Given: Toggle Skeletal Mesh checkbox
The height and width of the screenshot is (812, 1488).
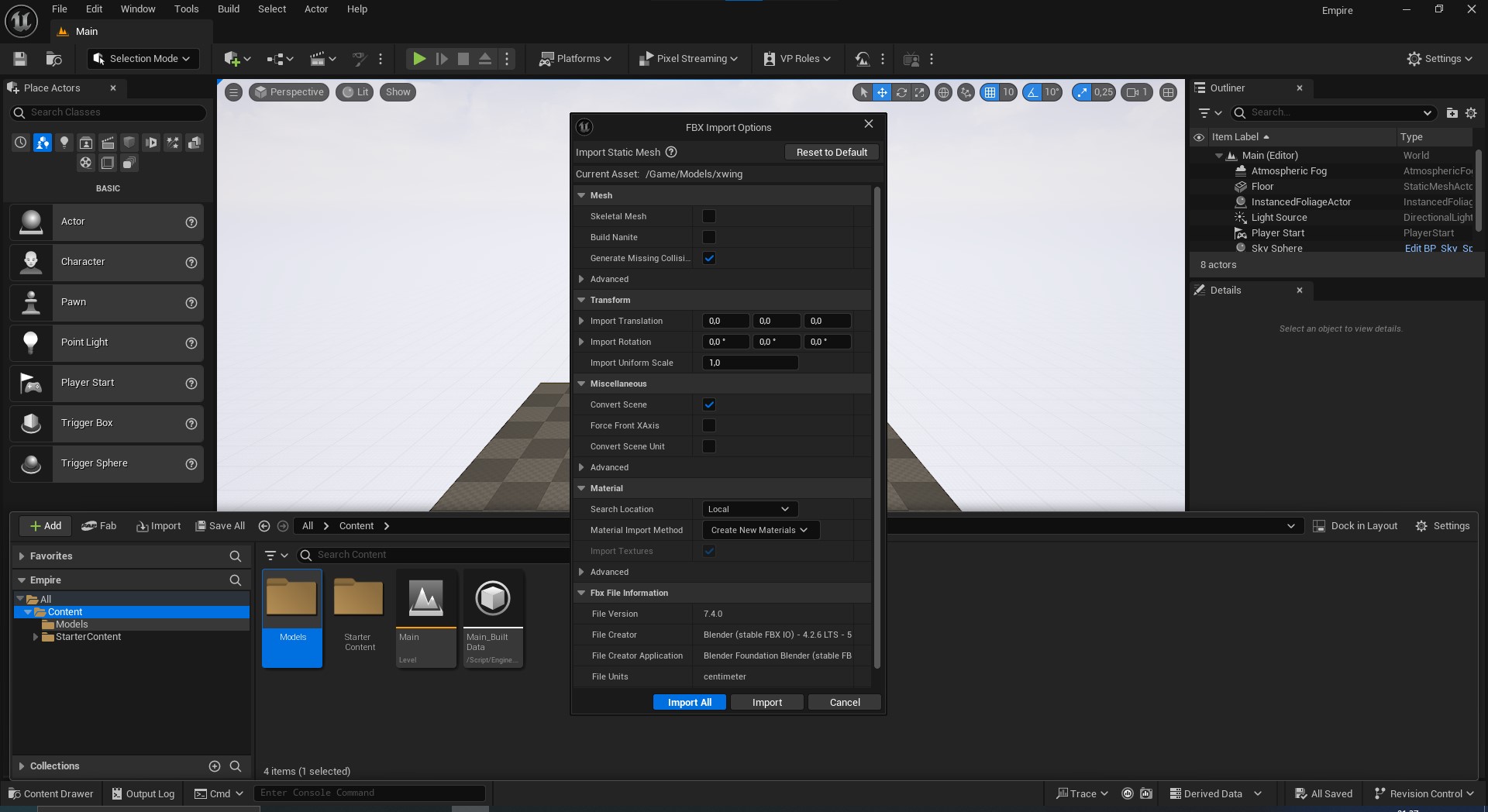Looking at the screenshot, I should tap(709, 216).
